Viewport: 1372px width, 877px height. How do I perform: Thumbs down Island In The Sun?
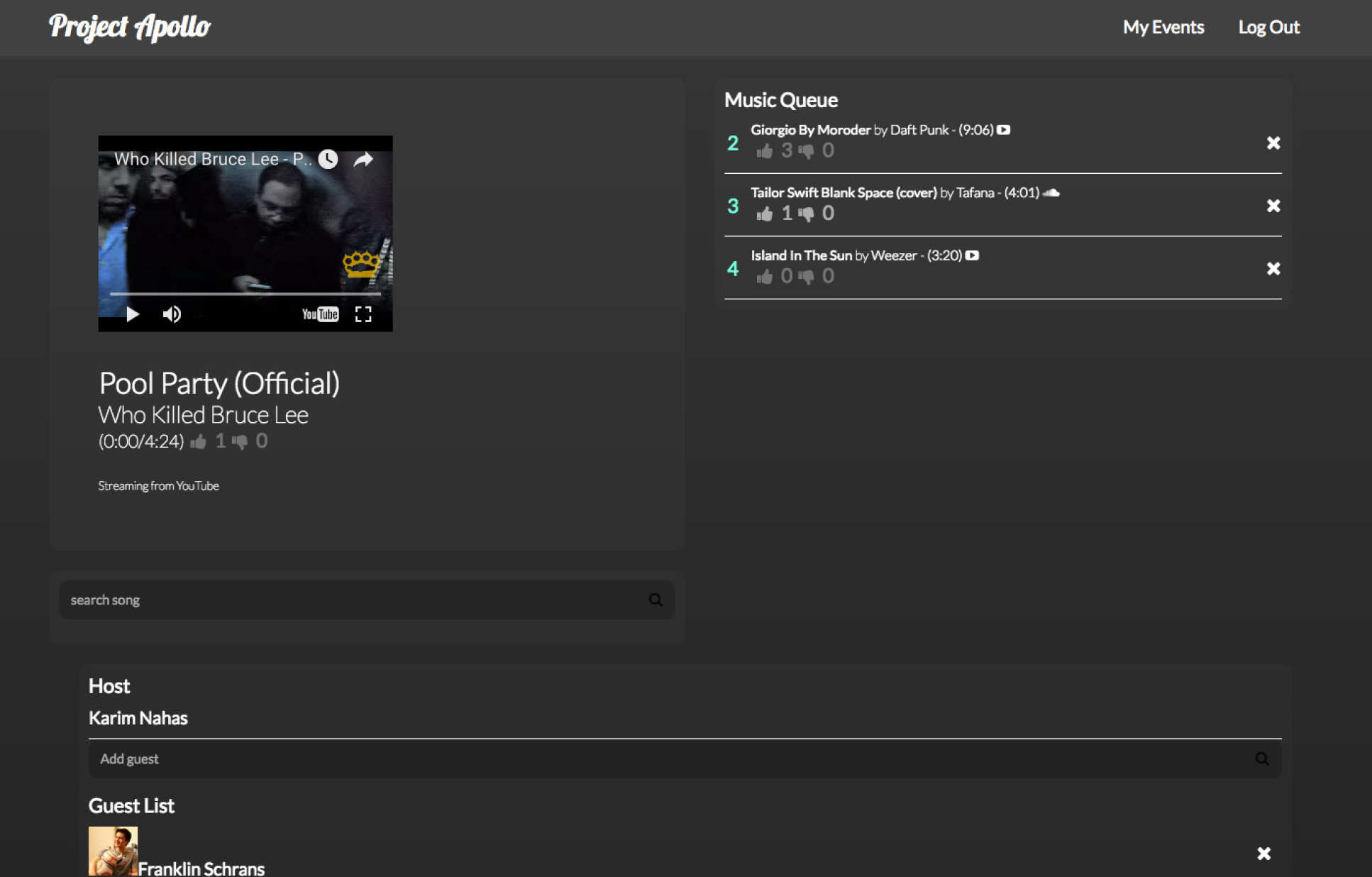(806, 277)
